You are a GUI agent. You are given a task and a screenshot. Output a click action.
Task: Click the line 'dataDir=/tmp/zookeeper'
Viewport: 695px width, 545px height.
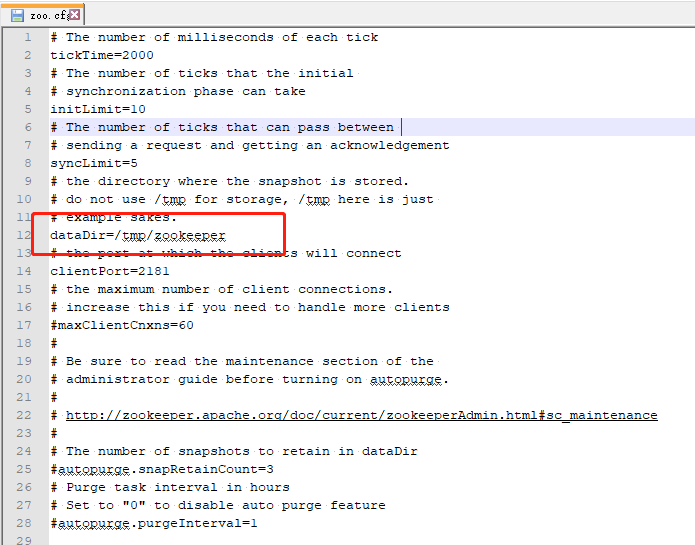point(138,235)
